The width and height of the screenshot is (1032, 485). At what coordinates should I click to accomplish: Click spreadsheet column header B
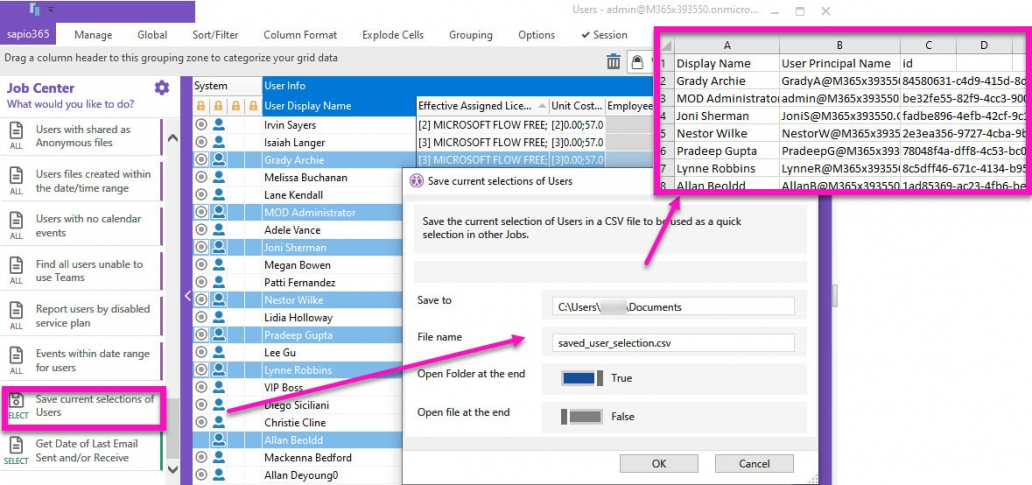[x=840, y=45]
